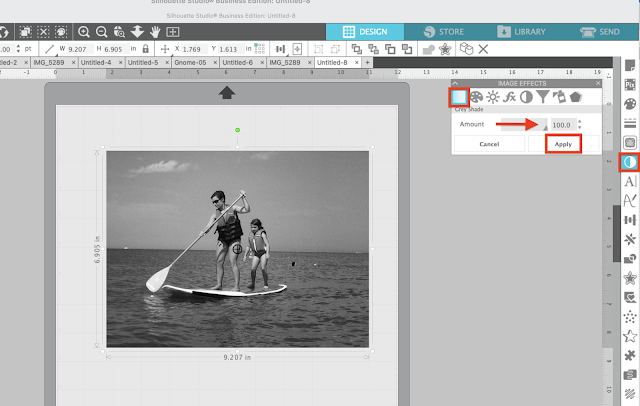Switch to the Gnome-05 document tab

(190, 62)
